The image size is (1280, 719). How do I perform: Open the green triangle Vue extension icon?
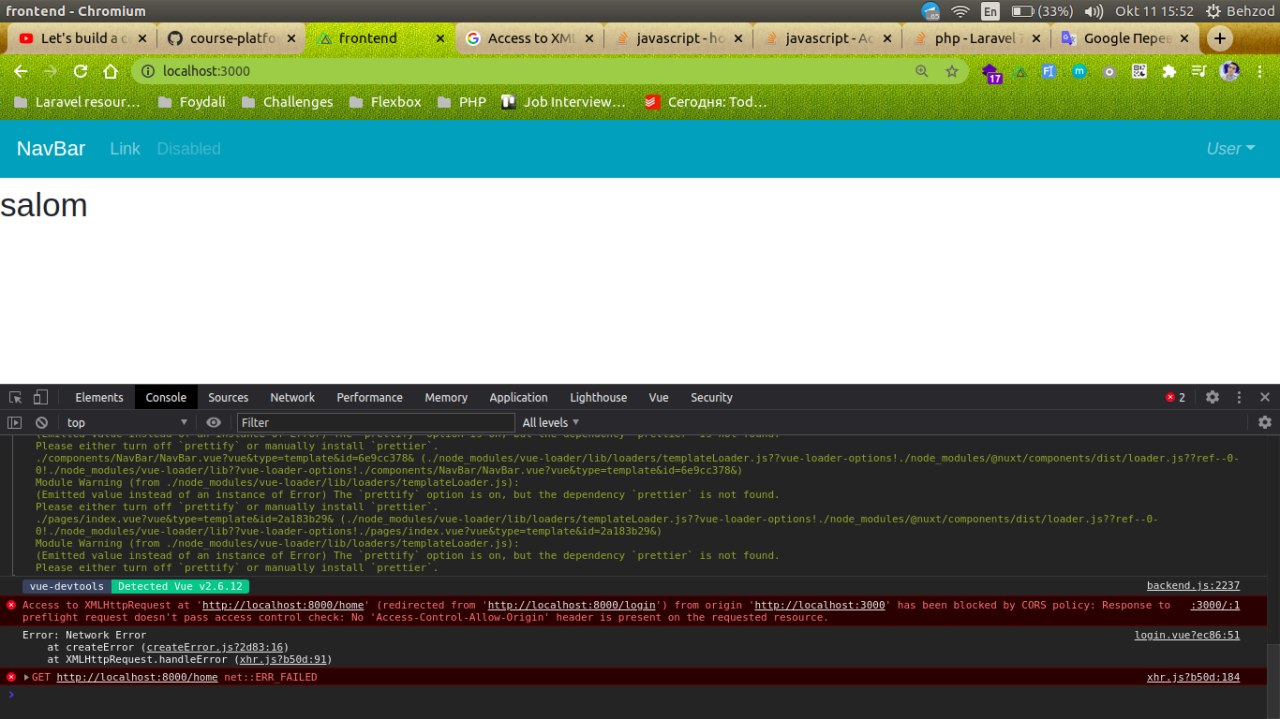point(1020,71)
